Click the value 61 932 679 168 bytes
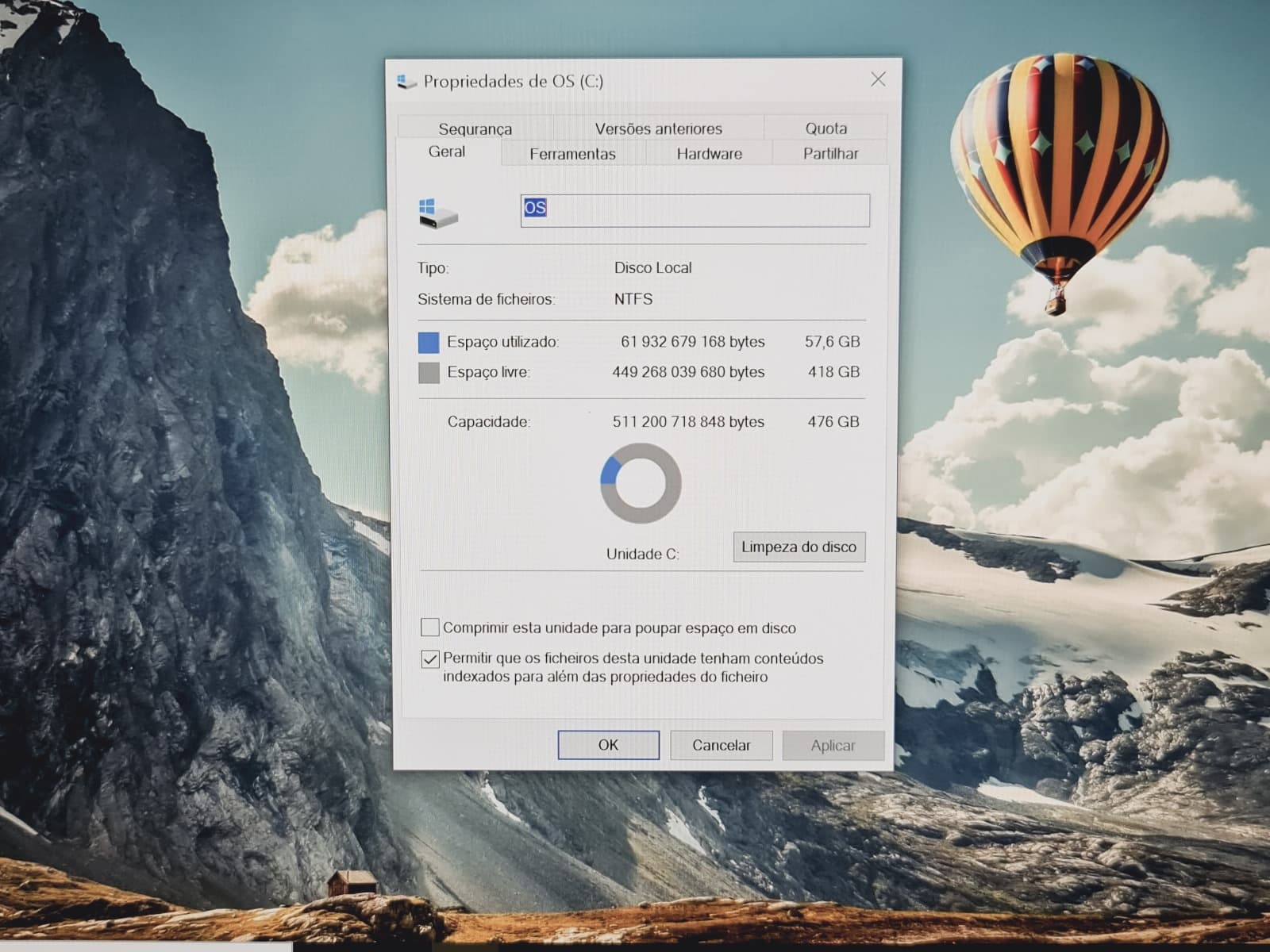Viewport: 1270px width, 952px height. [693, 342]
